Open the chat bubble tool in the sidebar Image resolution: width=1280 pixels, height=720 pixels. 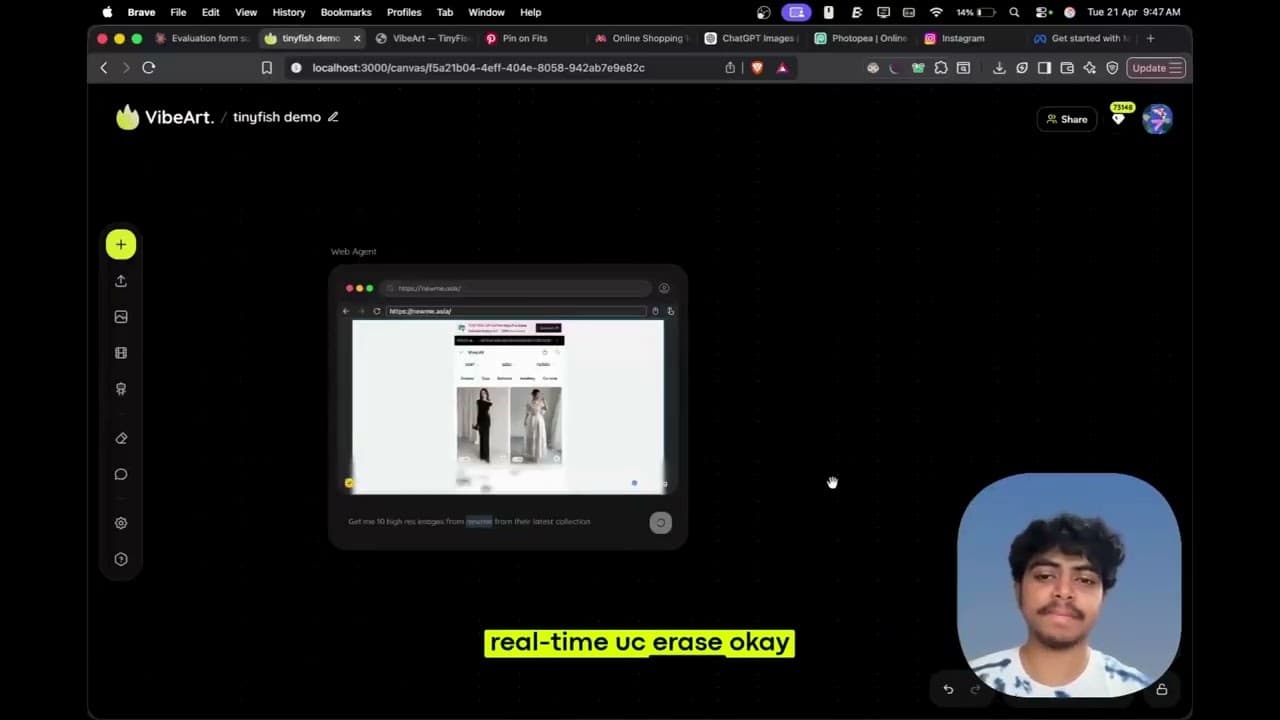coord(121,474)
